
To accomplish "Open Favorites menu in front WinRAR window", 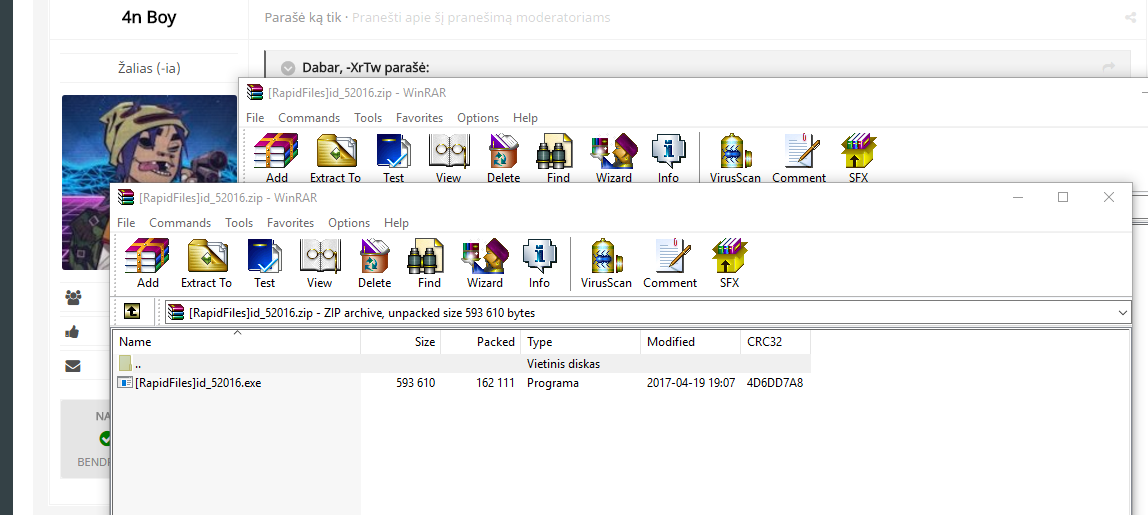I will pyautogui.click(x=290, y=223).
